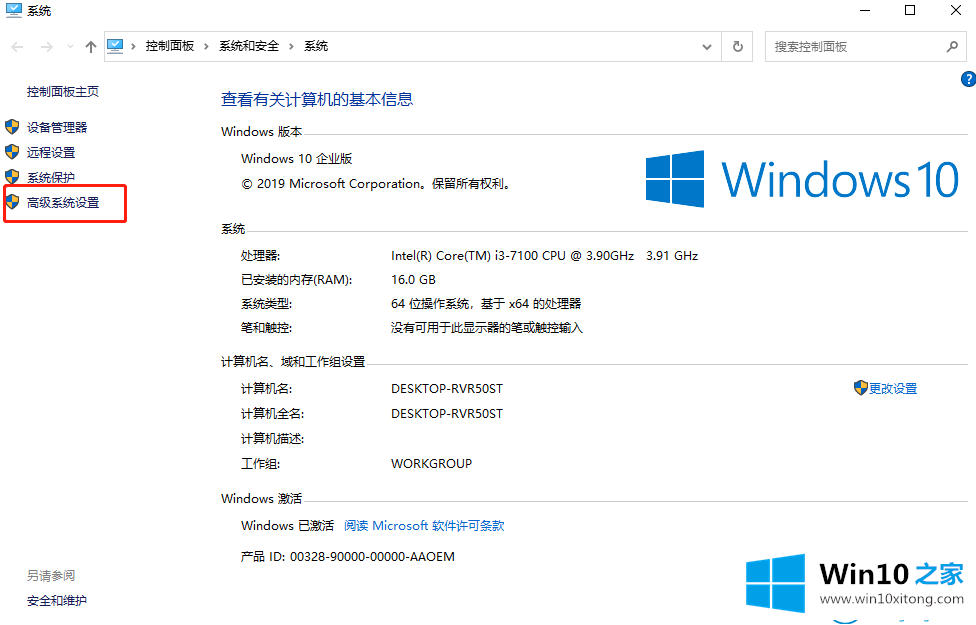Image resolution: width=976 pixels, height=625 pixels.
Task: Click the computer icon in the address bar
Action: [115, 46]
